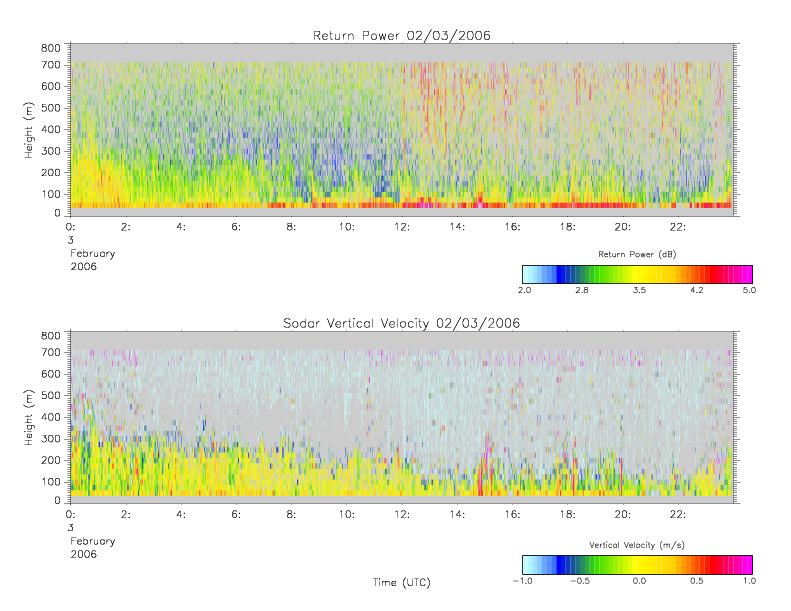Click the Return Power heatmap plot area
Viewport: 791px width, 611px height.
tap(402, 130)
